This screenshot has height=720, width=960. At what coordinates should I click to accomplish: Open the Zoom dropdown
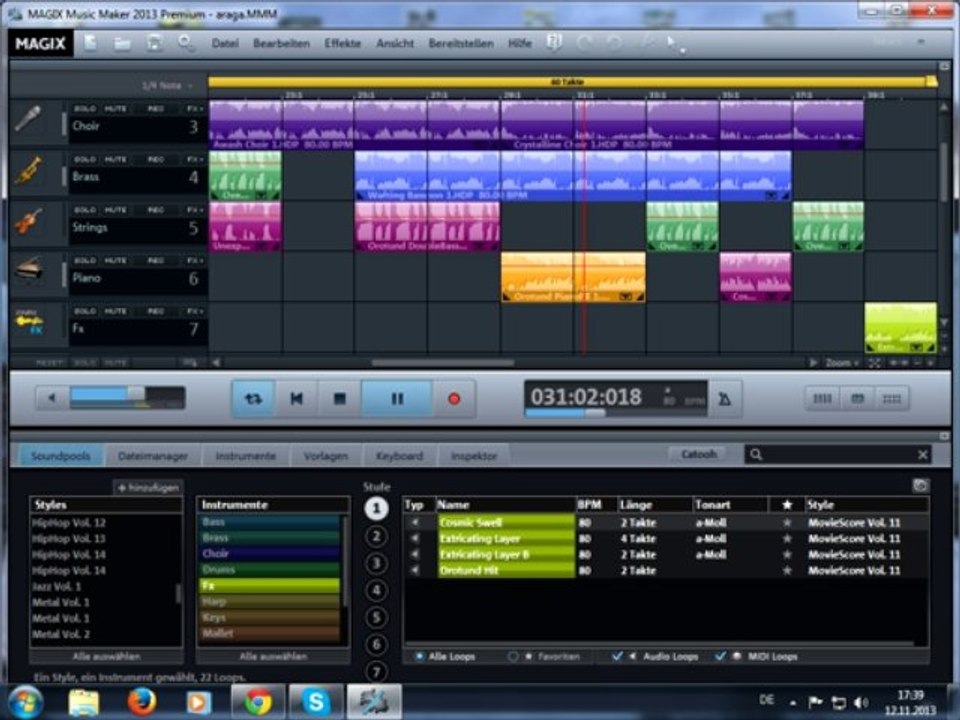coord(842,363)
